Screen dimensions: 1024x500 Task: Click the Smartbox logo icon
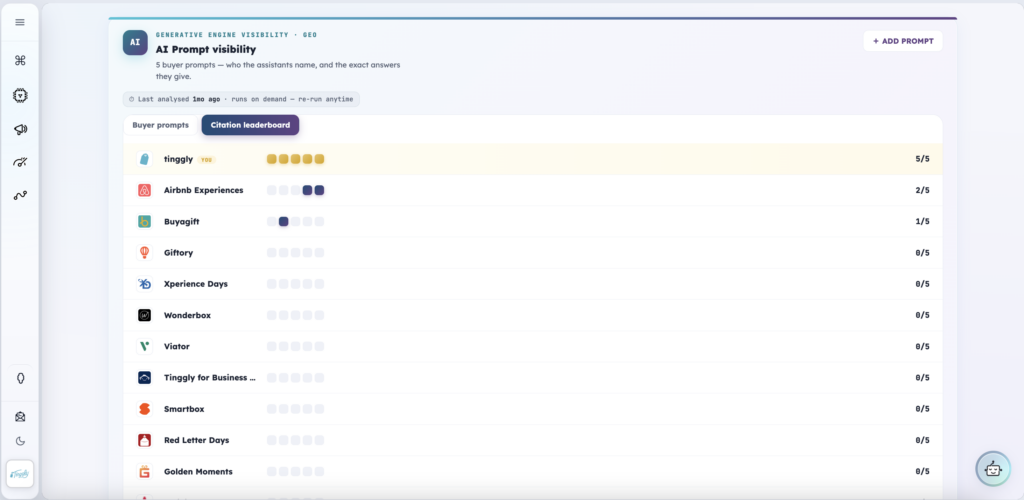pos(144,409)
